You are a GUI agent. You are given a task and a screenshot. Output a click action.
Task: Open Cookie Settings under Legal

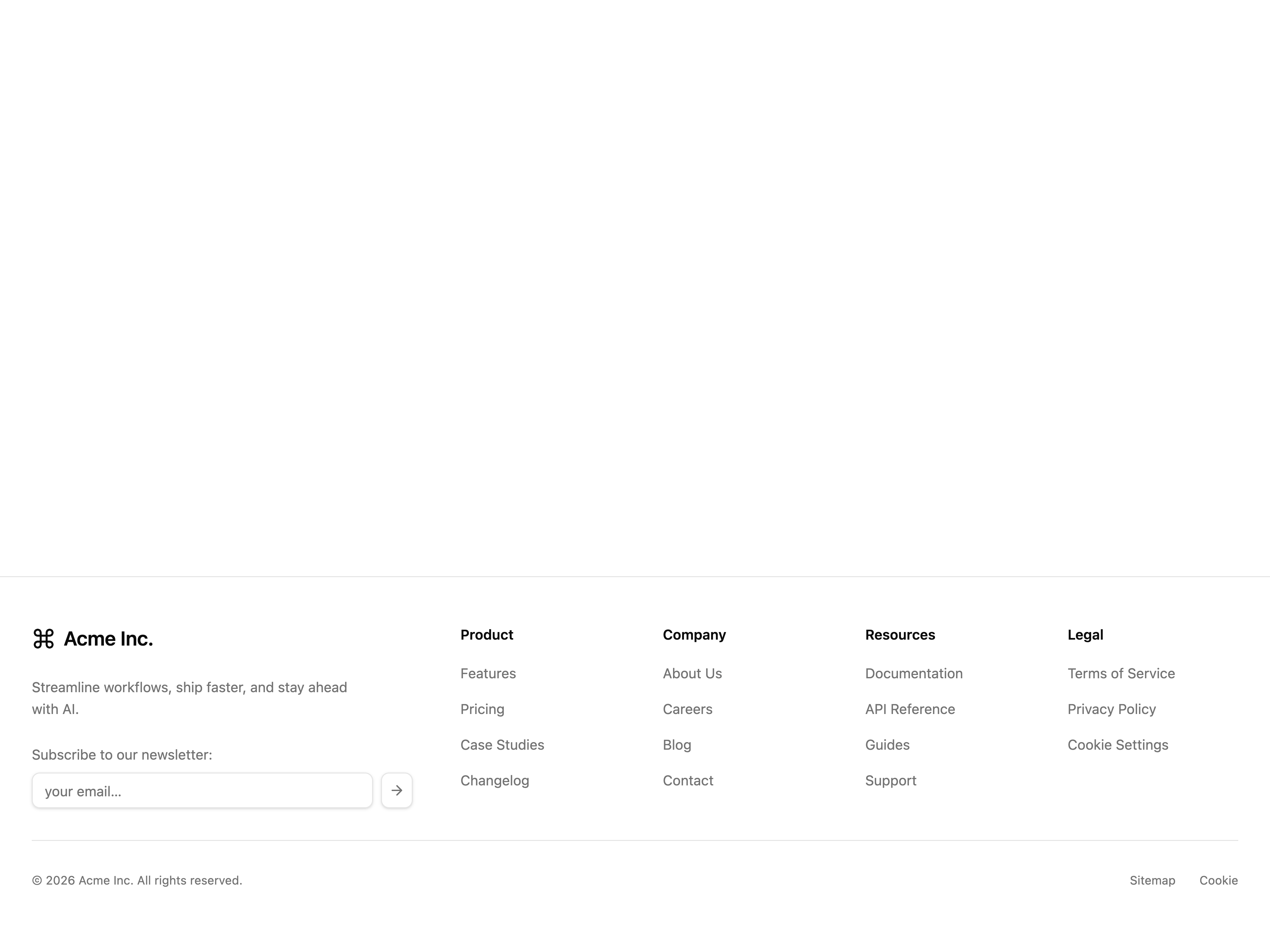(1118, 745)
